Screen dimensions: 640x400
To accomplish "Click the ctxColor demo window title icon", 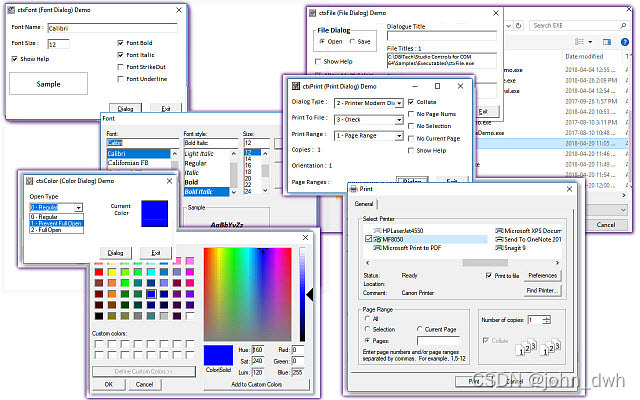I will point(29,181).
